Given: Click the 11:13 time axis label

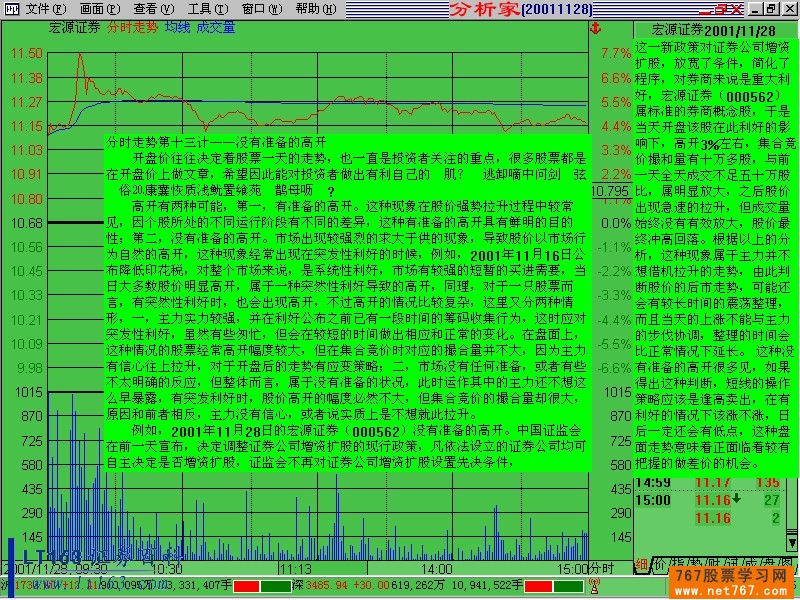Looking at the screenshot, I should pyautogui.click(x=296, y=568).
